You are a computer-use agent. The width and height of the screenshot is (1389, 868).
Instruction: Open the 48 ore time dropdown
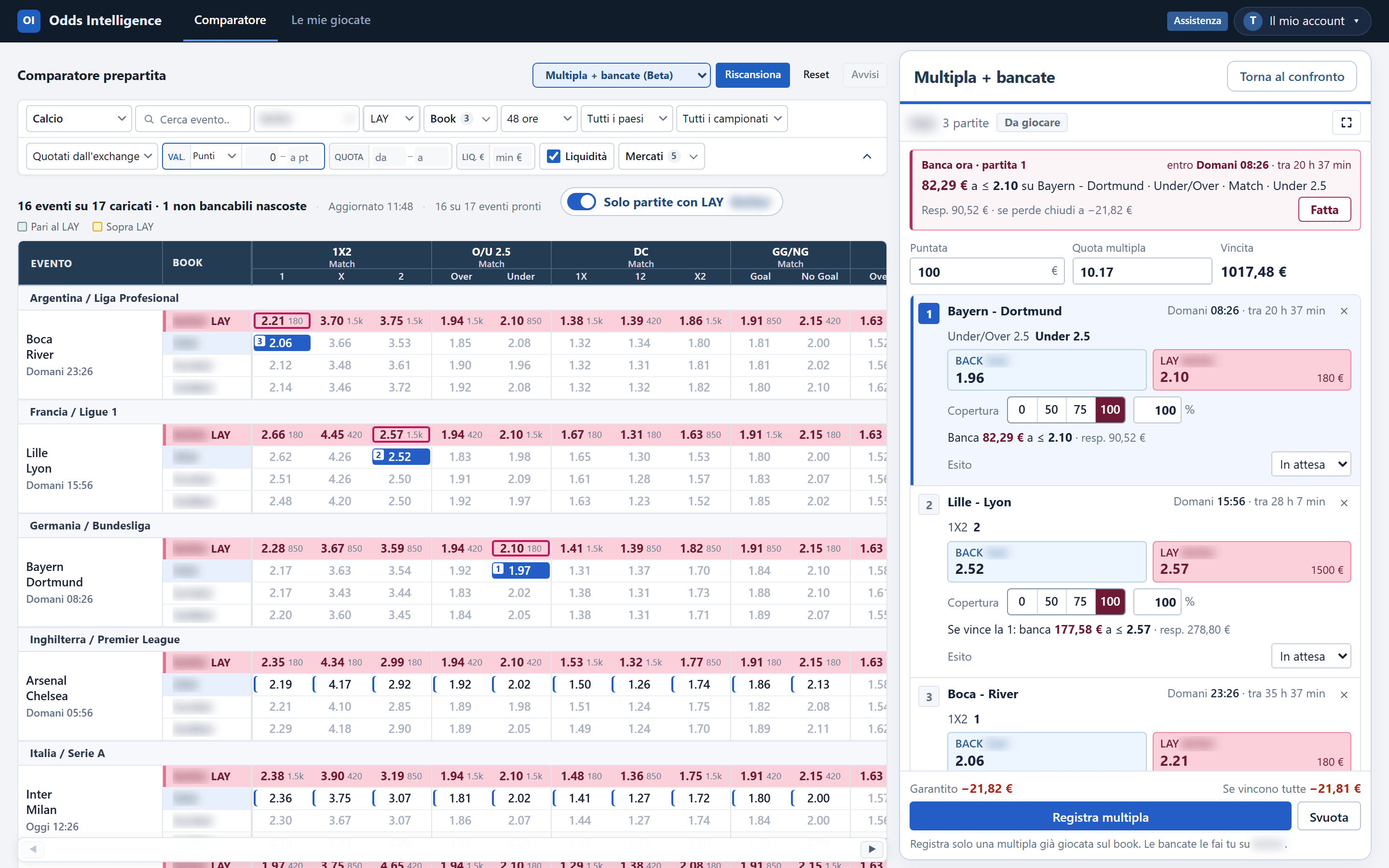click(538, 119)
